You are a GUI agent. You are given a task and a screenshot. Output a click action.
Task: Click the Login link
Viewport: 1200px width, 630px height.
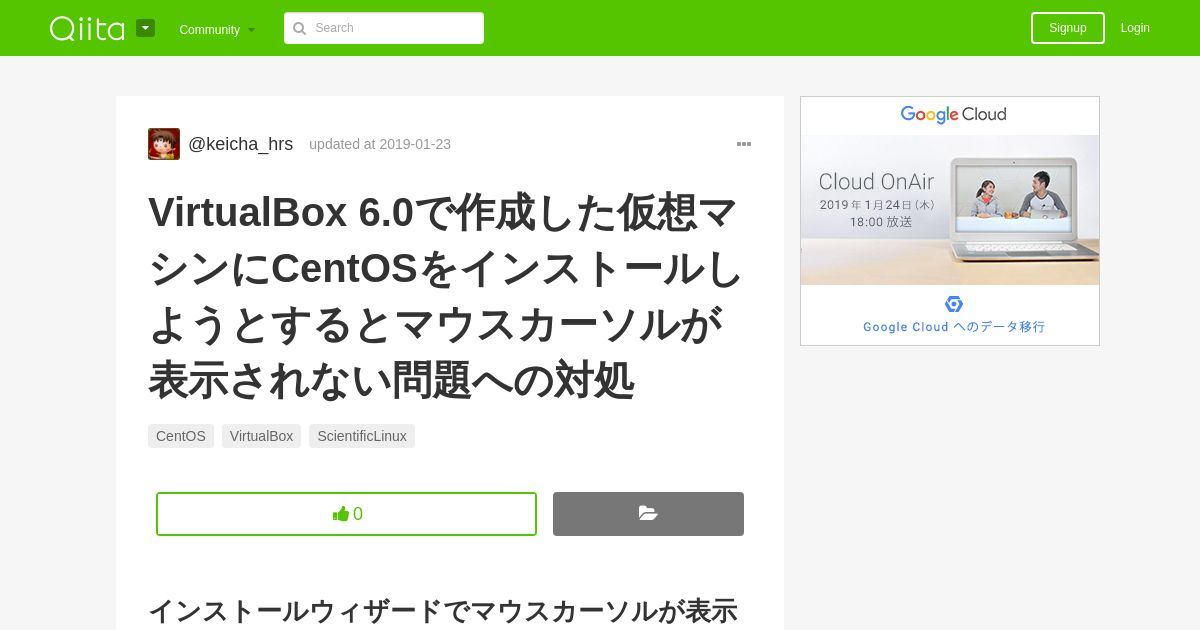(1135, 28)
